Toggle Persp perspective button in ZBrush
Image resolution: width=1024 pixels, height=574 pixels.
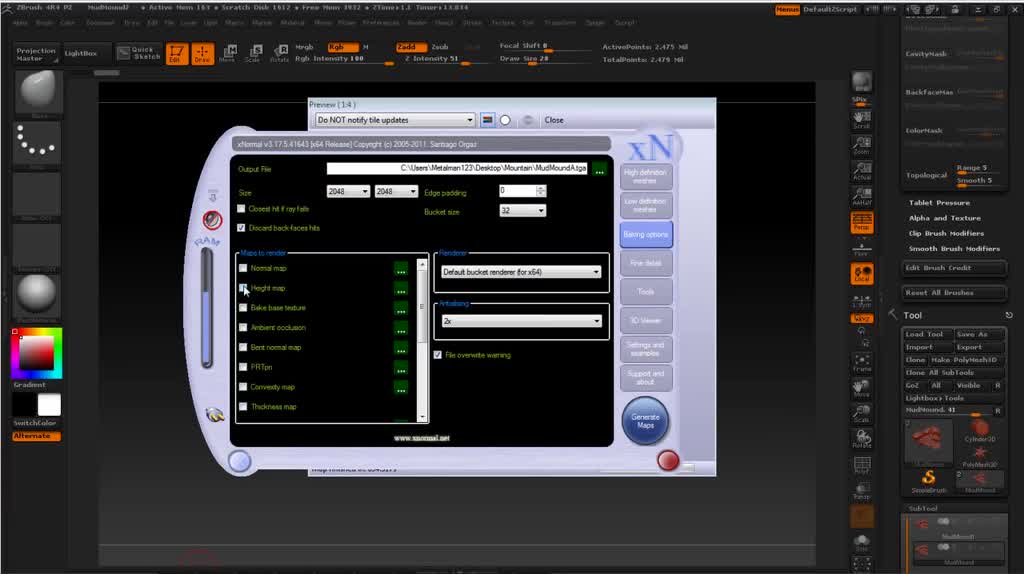tap(861, 222)
